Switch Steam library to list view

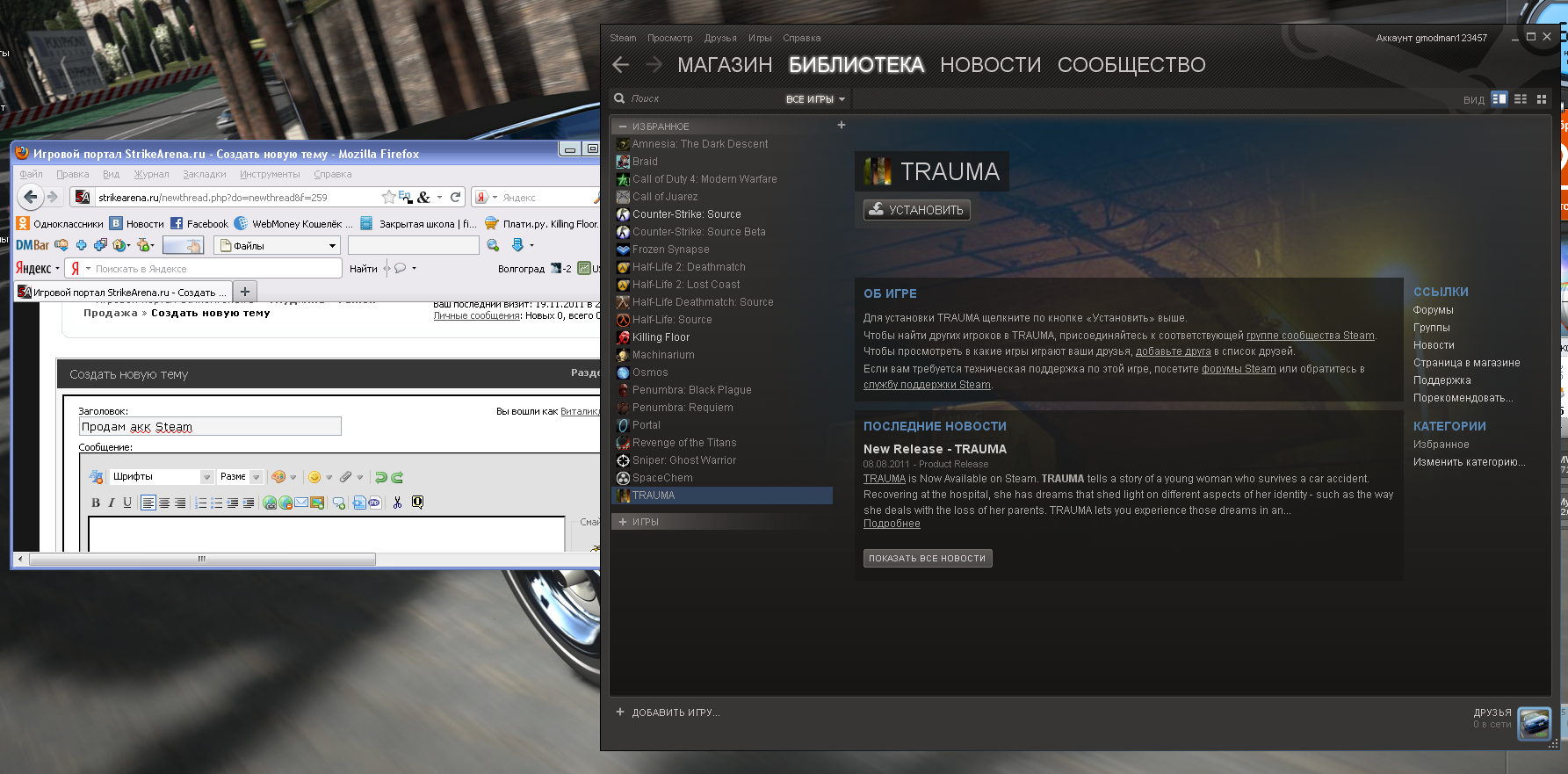(1521, 99)
